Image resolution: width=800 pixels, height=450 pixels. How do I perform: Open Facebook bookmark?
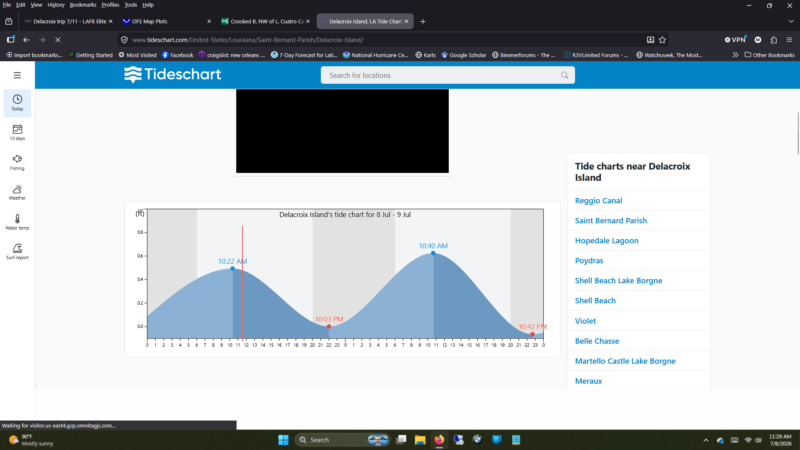click(x=177, y=55)
